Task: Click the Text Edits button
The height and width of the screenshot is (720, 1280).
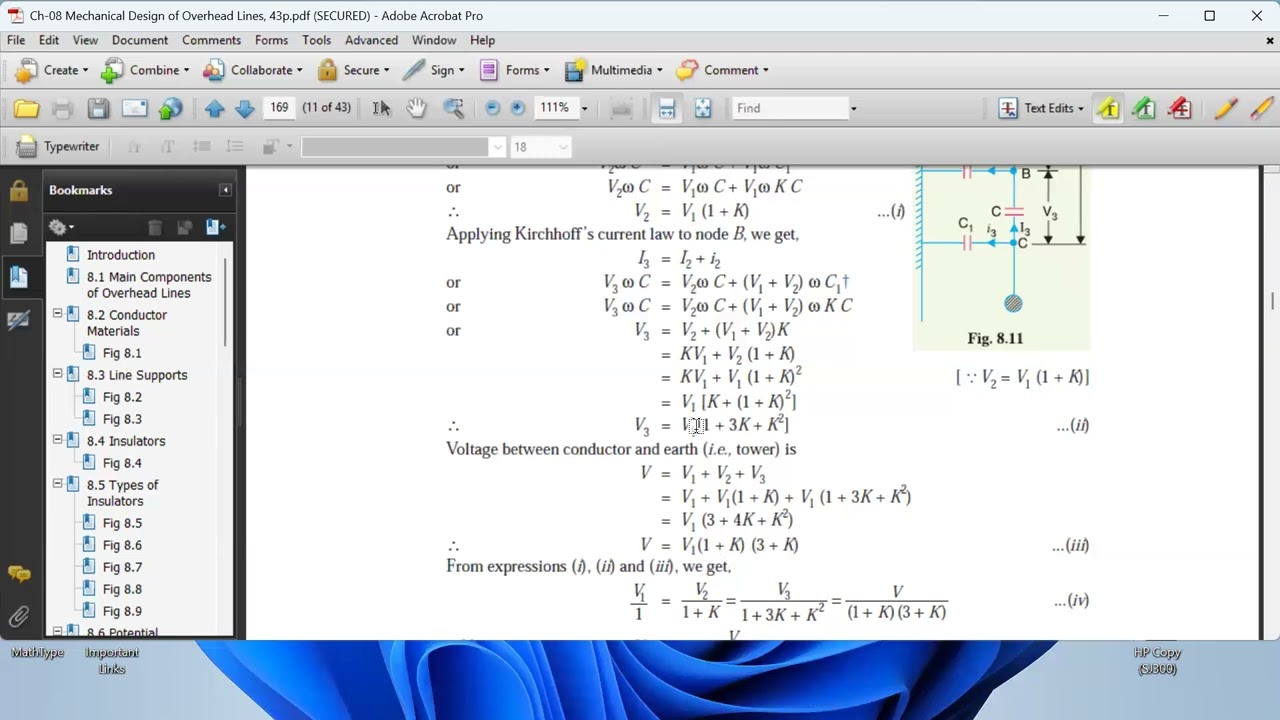Action: (x=1040, y=108)
